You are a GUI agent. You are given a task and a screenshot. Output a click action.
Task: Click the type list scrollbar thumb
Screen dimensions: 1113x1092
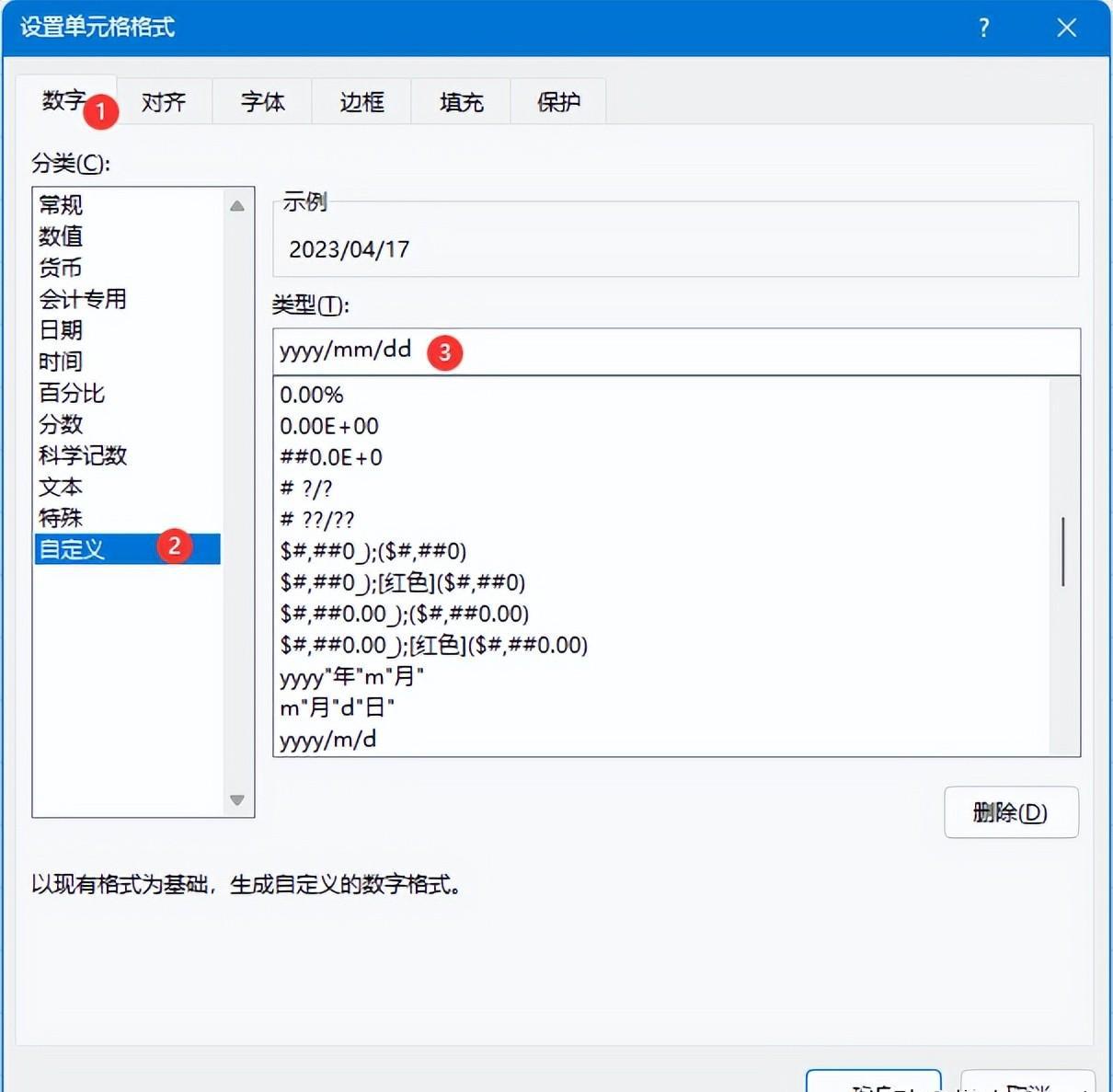[x=1063, y=551]
